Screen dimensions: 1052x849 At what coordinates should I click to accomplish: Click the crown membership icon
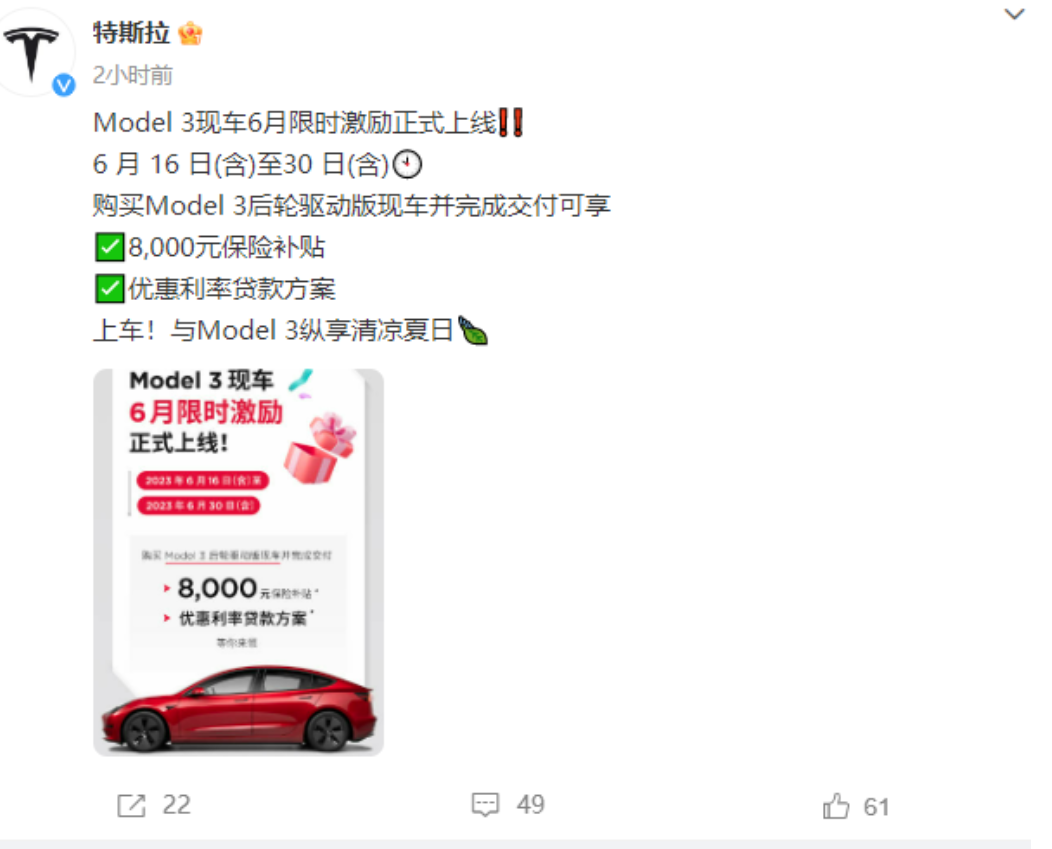click(x=191, y=33)
